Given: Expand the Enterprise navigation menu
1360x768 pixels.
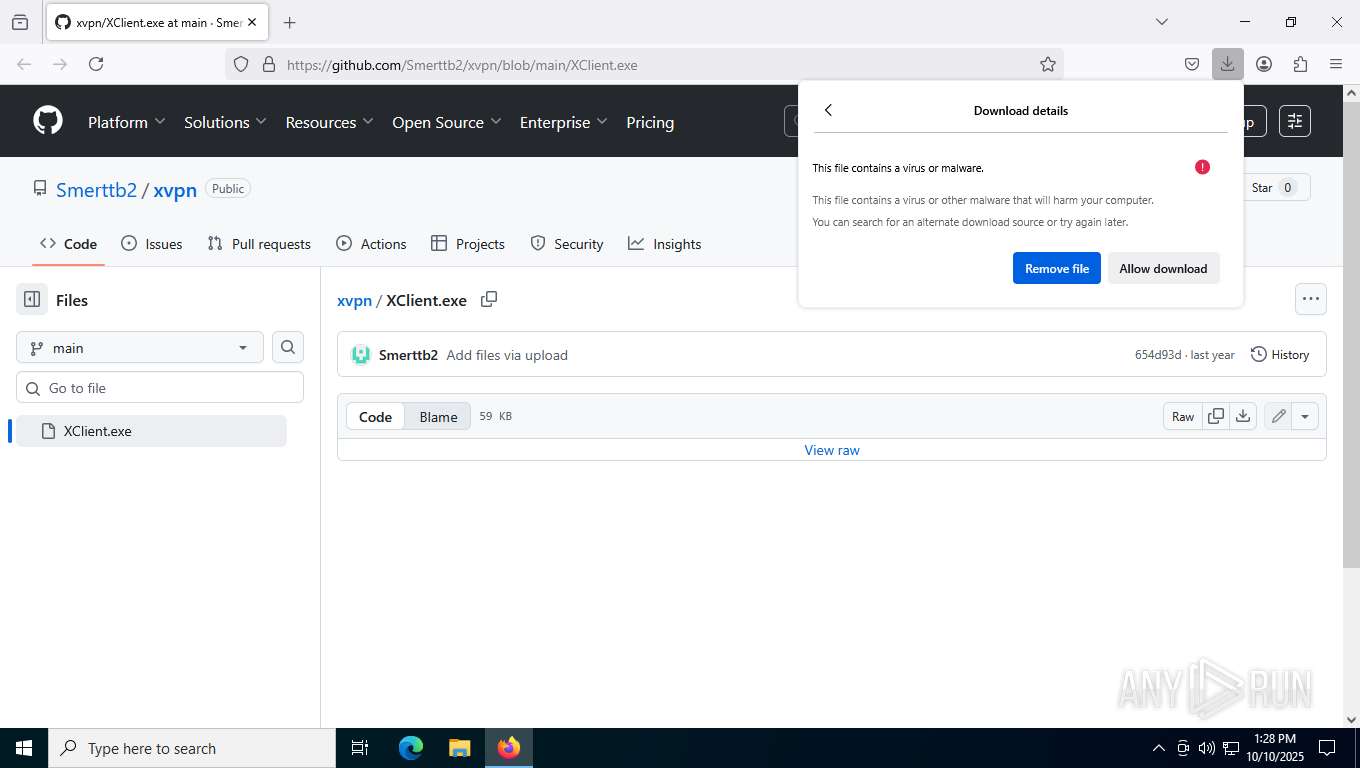Looking at the screenshot, I should tap(563, 122).
